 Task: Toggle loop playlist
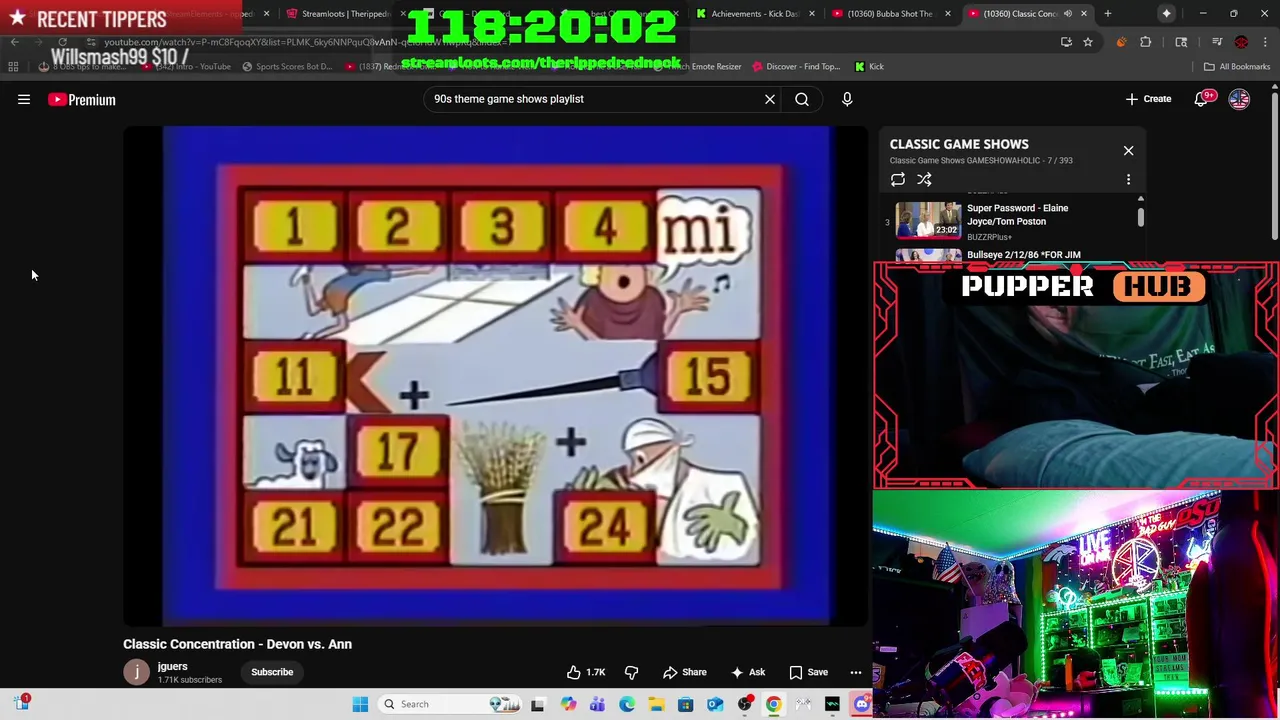coord(898,180)
